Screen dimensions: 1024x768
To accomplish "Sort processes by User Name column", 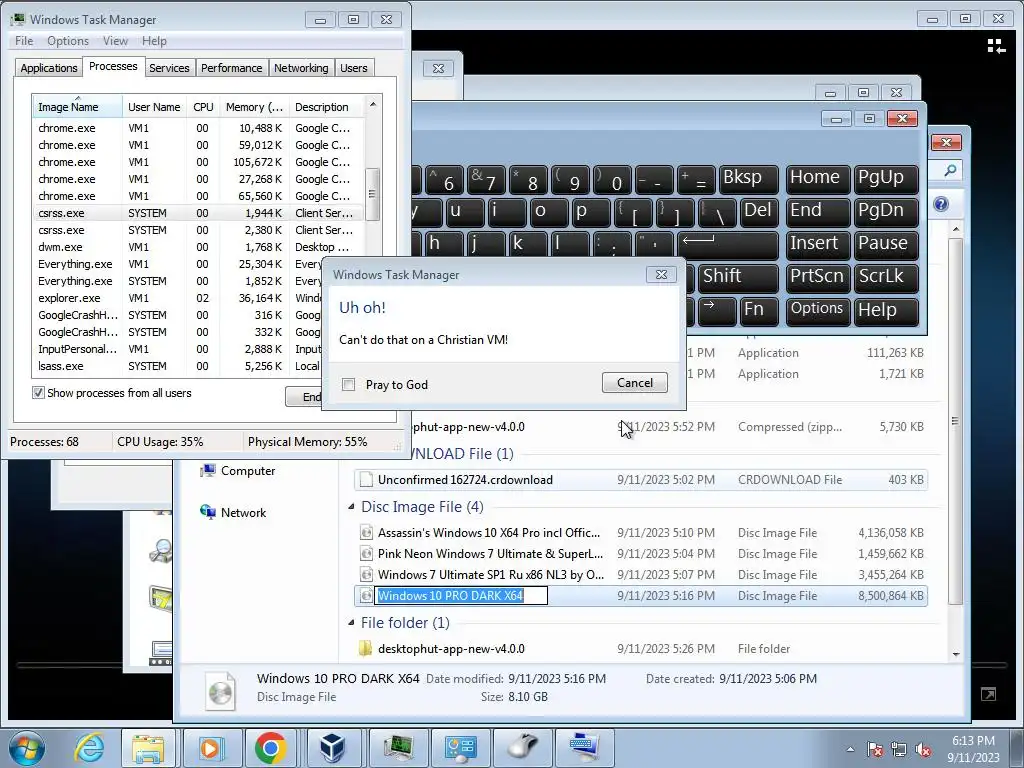I will 155,106.
